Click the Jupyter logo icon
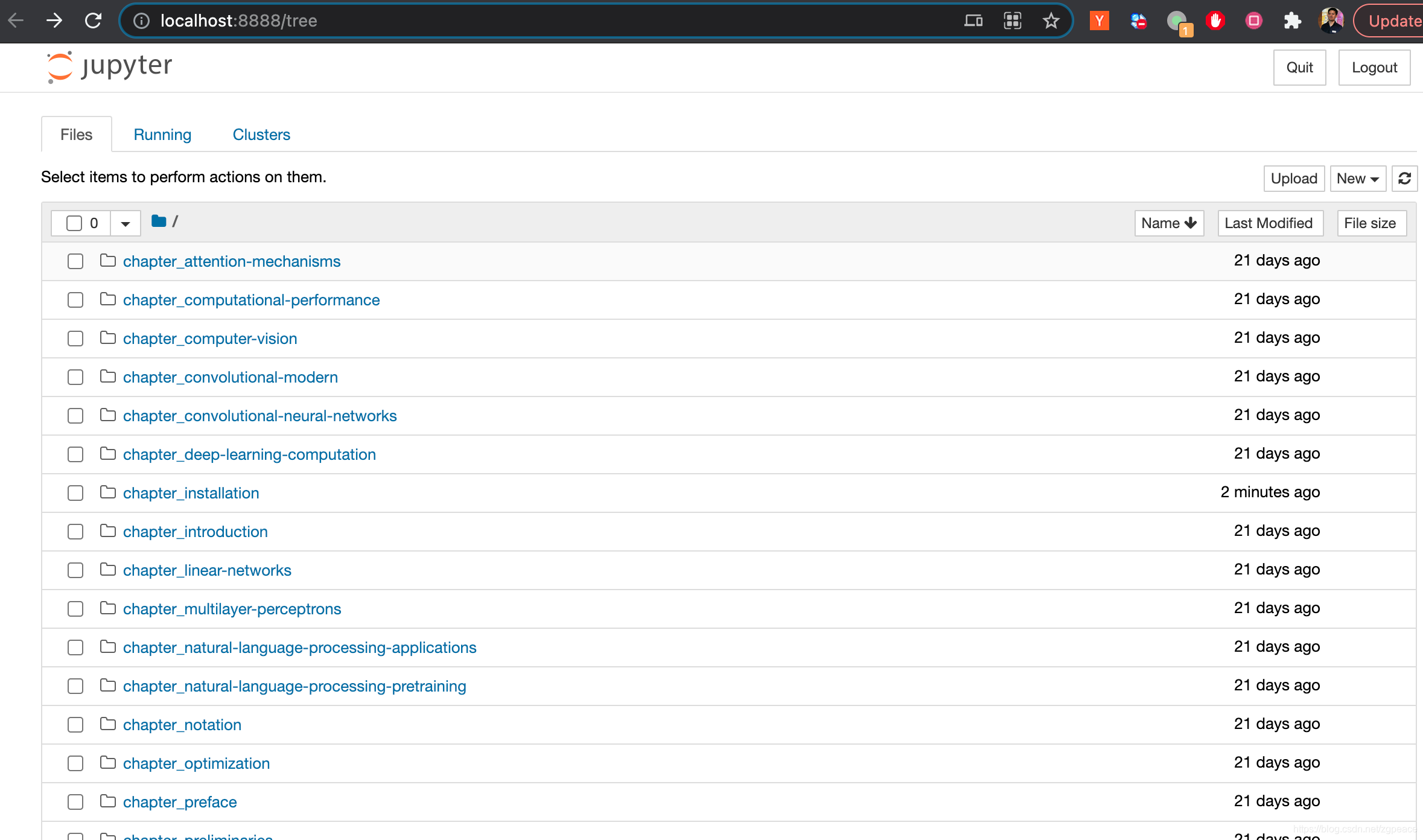The width and height of the screenshot is (1423, 840). [x=60, y=66]
